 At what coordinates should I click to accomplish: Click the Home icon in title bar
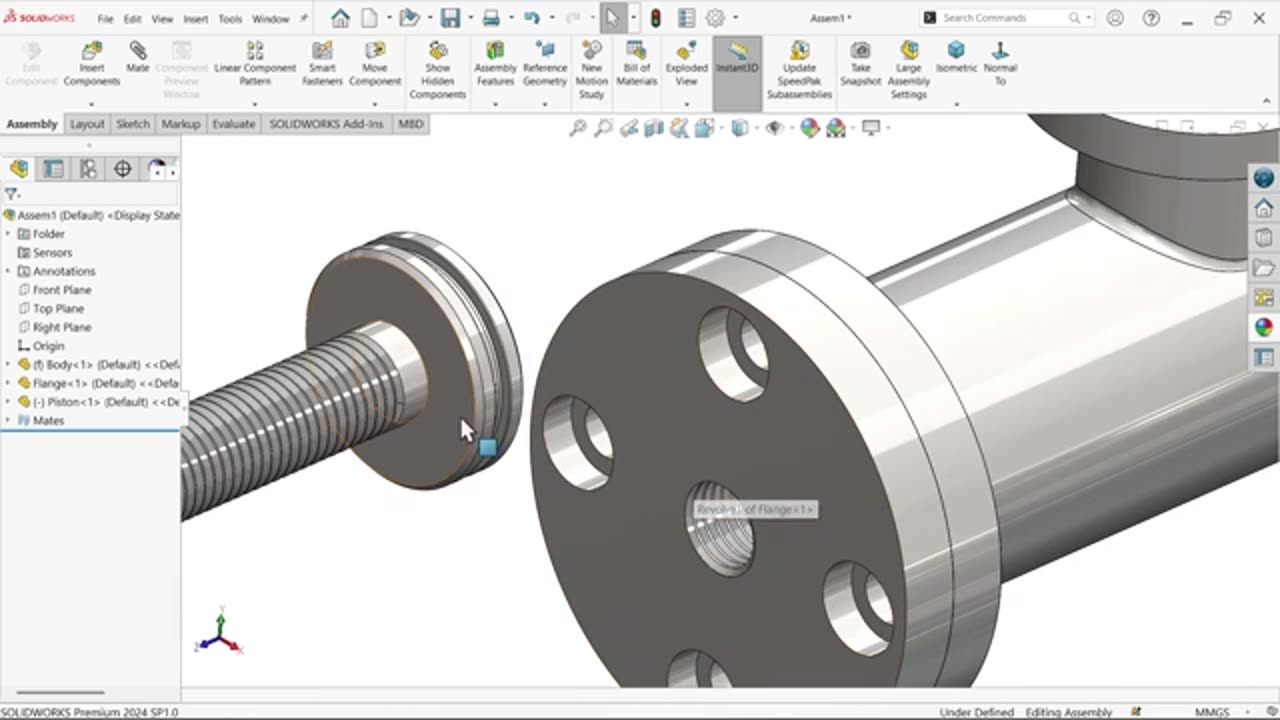click(340, 18)
